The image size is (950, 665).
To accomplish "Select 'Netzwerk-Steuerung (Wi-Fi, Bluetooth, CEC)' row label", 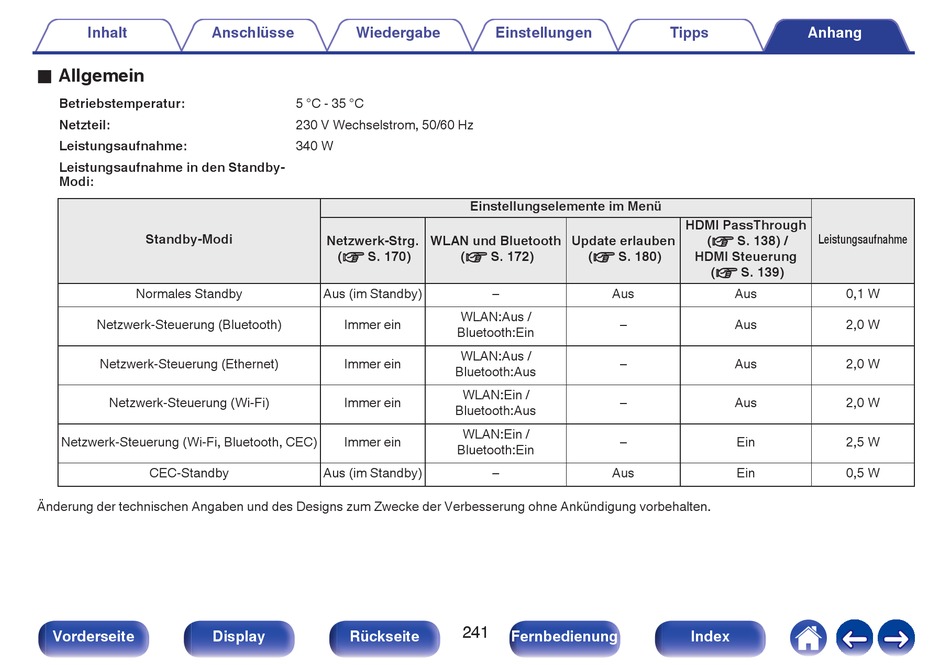I will (189, 442).
